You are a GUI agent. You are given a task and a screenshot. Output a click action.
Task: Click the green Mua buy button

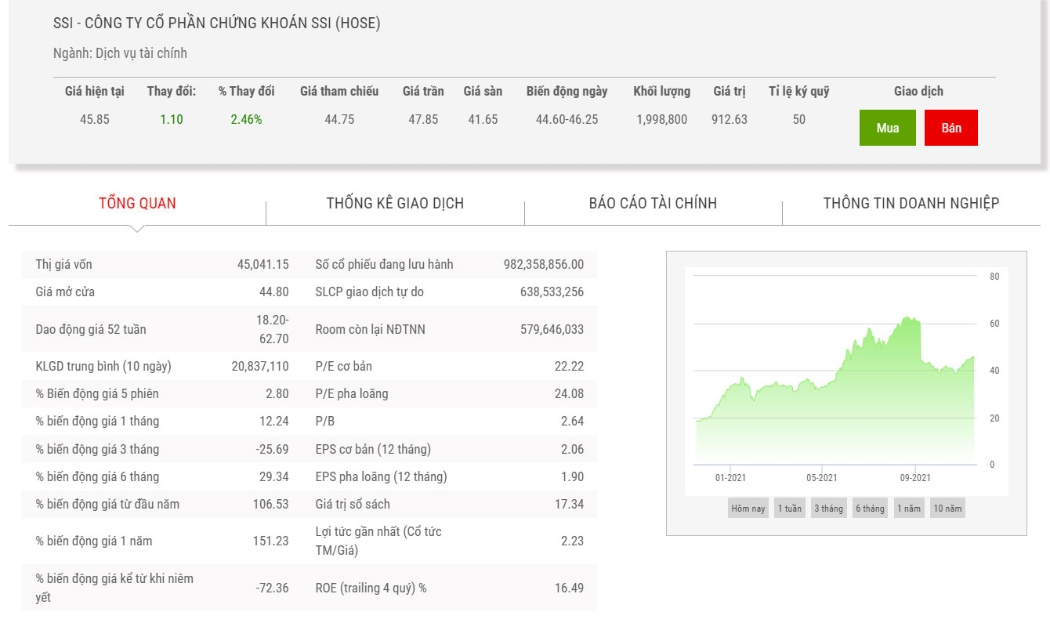(887, 128)
